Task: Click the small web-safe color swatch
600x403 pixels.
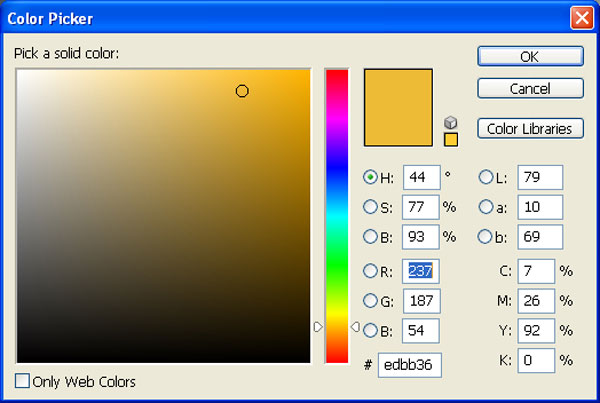Action: click(450, 140)
